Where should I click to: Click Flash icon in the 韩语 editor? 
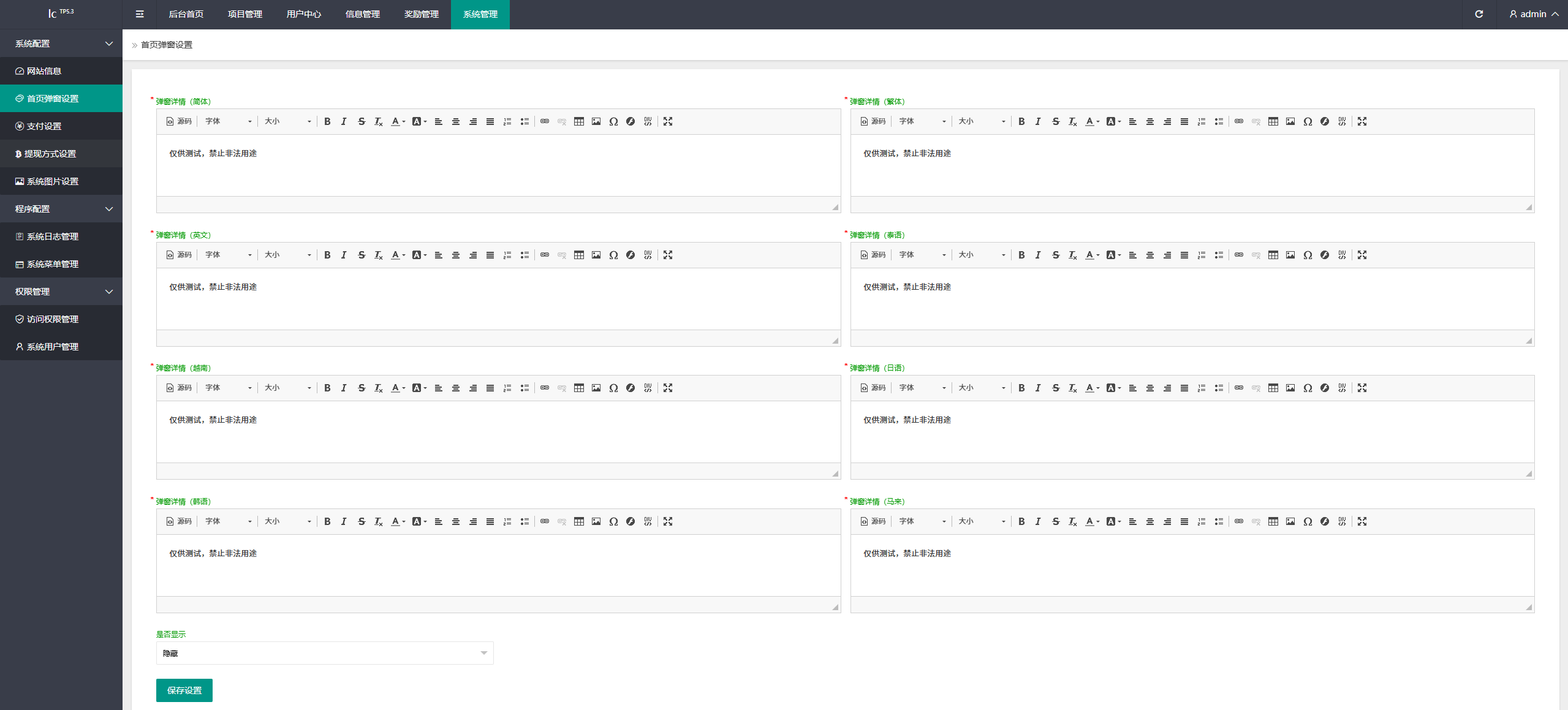pos(631,521)
